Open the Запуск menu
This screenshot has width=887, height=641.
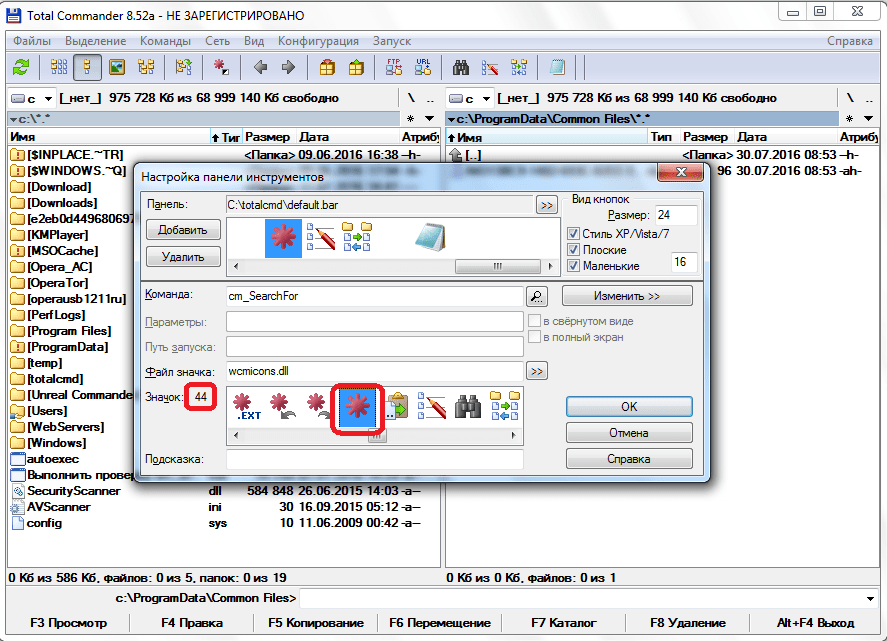391,41
